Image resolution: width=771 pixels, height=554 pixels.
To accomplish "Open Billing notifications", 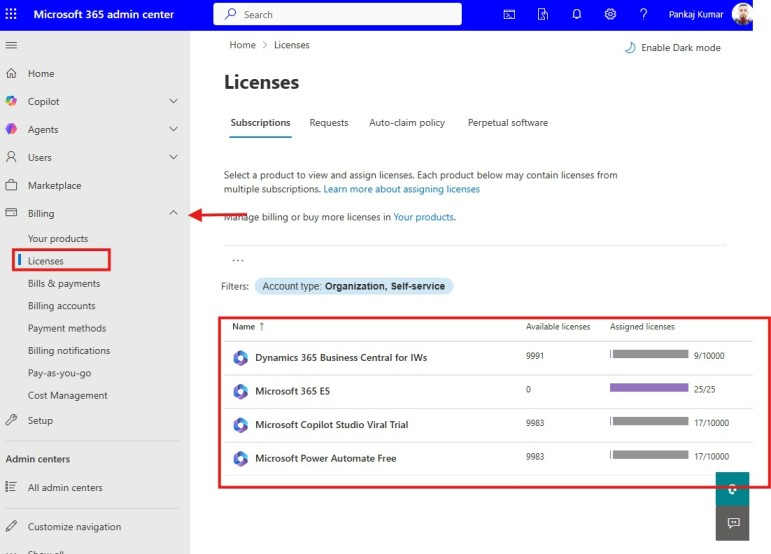I will click(69, 350).
